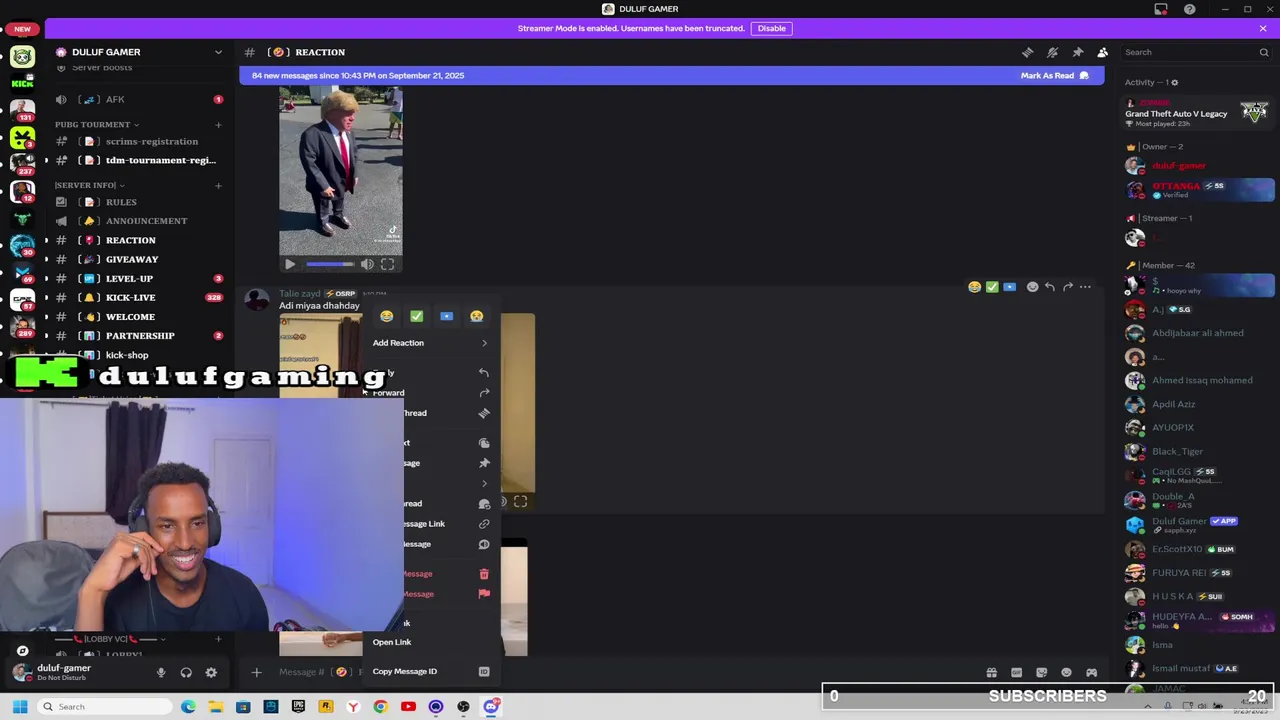Toggle headphones deafen in user panel
Image resolution: width=1280 pixels, height=720 pixels.
pyautogui.click(x=186, y=673)
